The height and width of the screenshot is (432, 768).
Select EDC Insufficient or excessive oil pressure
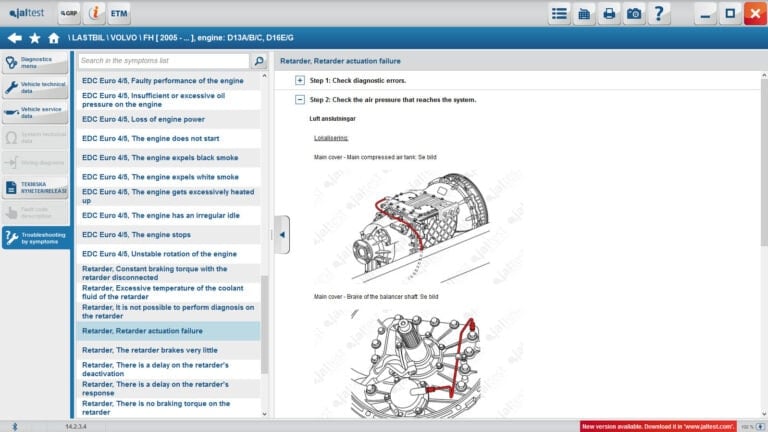click(x=168, y=100)
